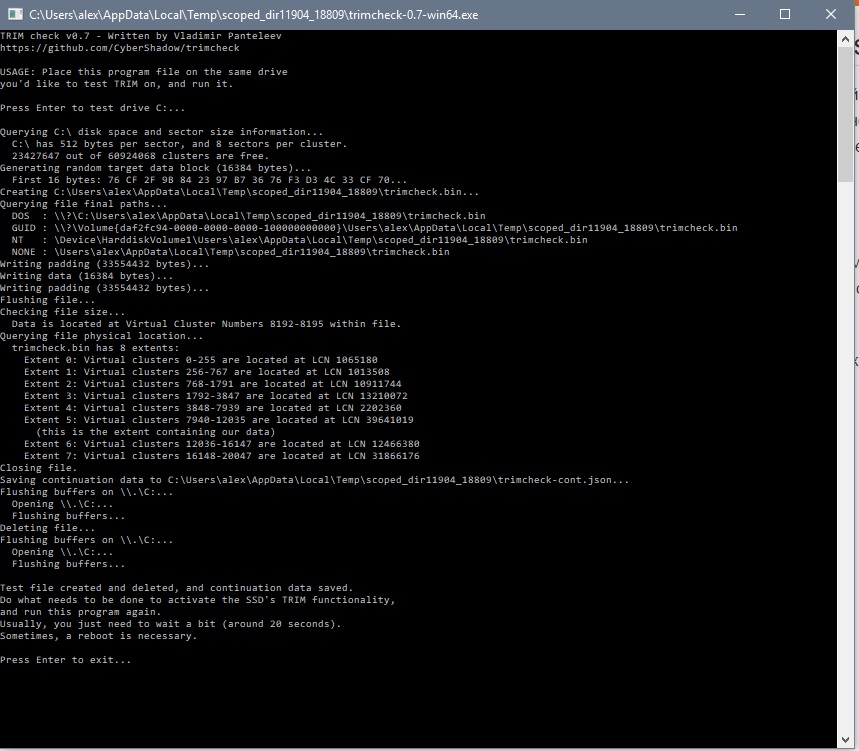Screen dimensions: 859x751
Task: Click 'Flushing file...' line
Action: 48,301
